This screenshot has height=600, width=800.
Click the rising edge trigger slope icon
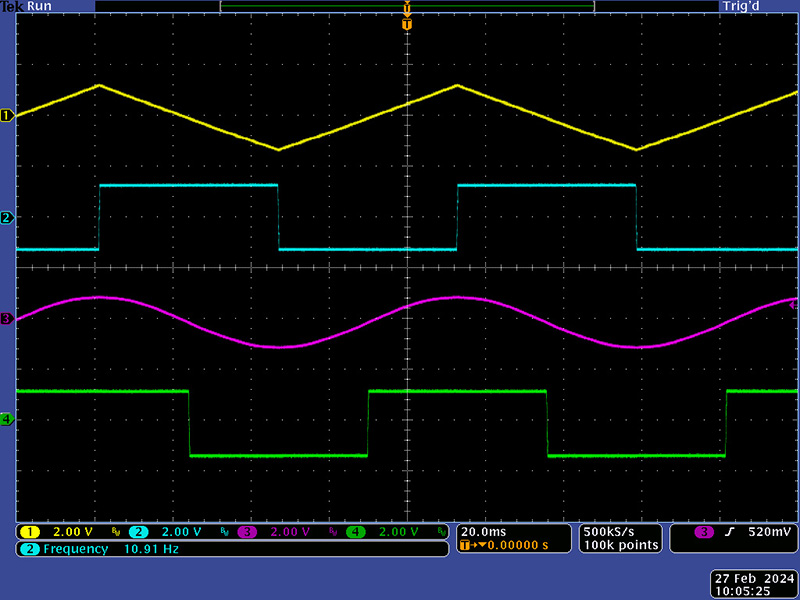tap(730, 533)
